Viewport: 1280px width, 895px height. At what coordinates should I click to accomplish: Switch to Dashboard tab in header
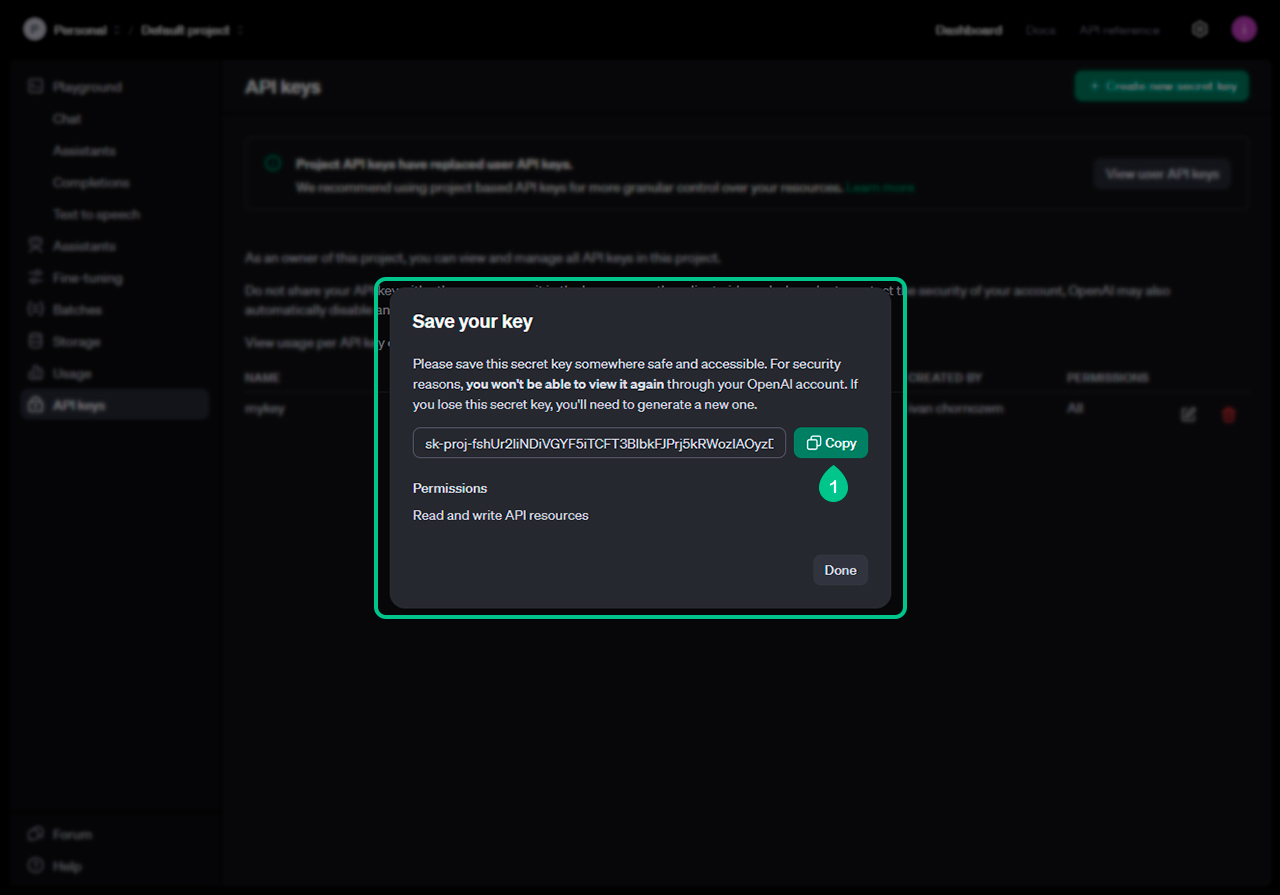coord(968,30)
